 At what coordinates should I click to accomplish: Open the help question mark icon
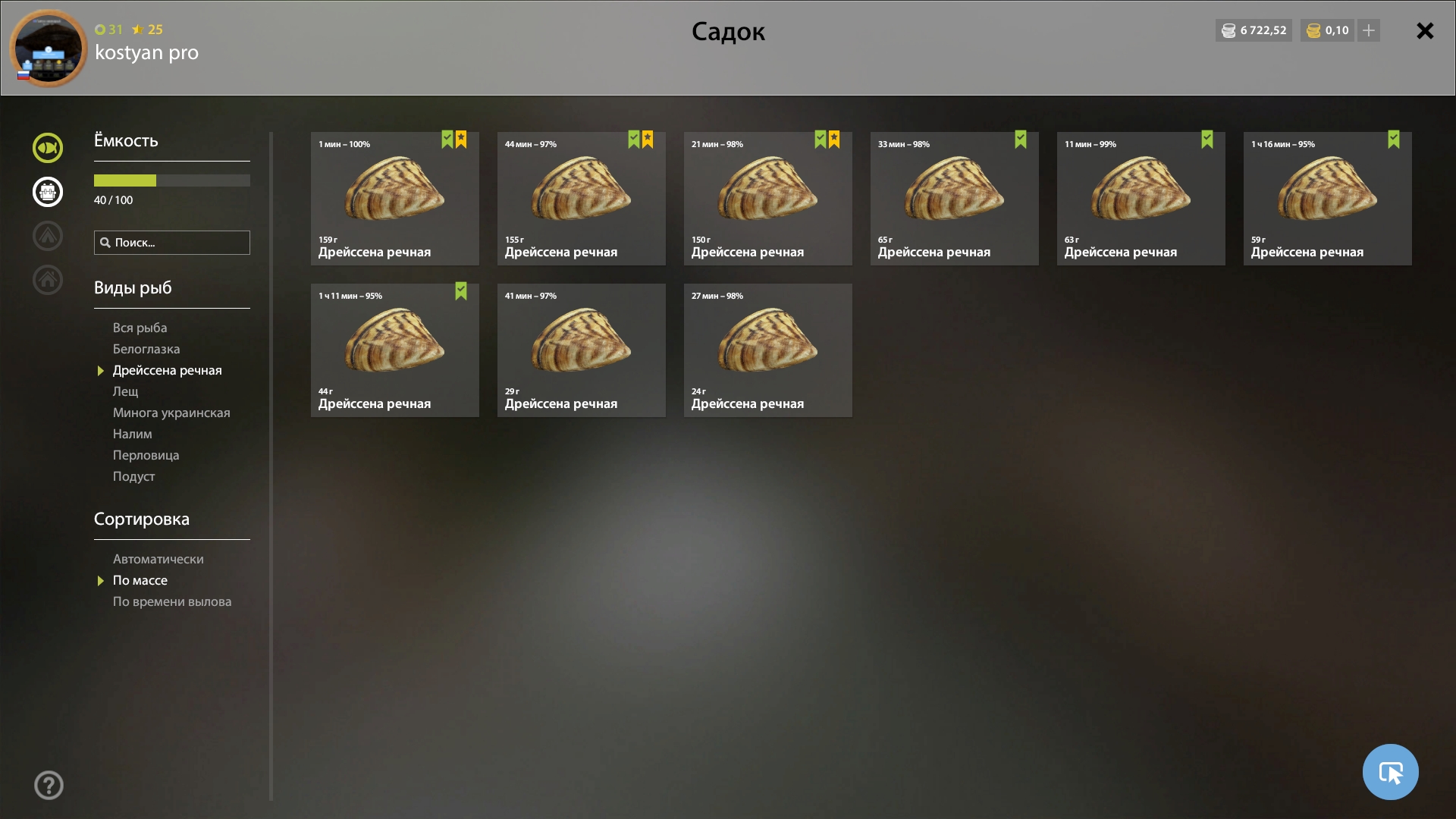coord(49,785)
